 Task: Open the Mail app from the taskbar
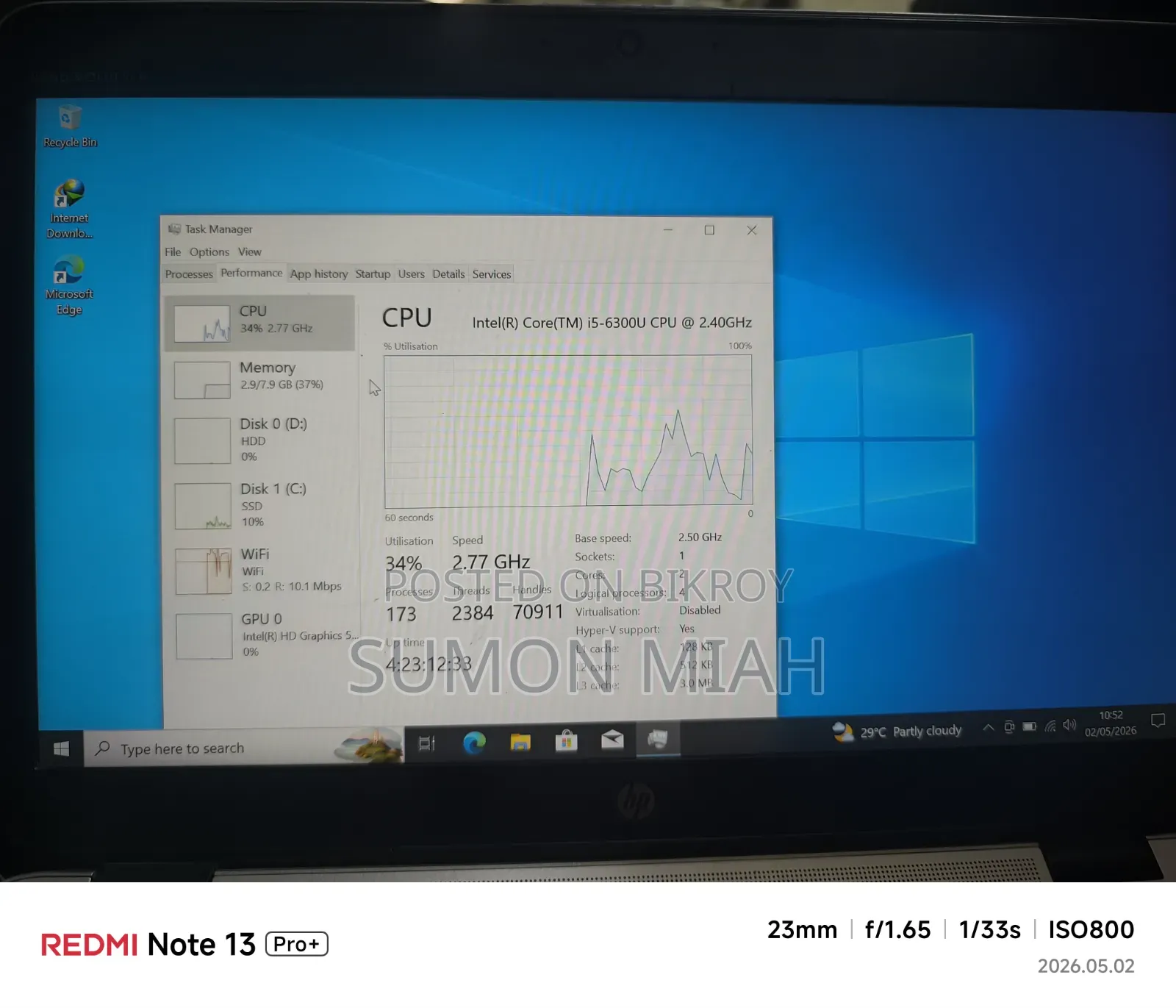[612, 740]
